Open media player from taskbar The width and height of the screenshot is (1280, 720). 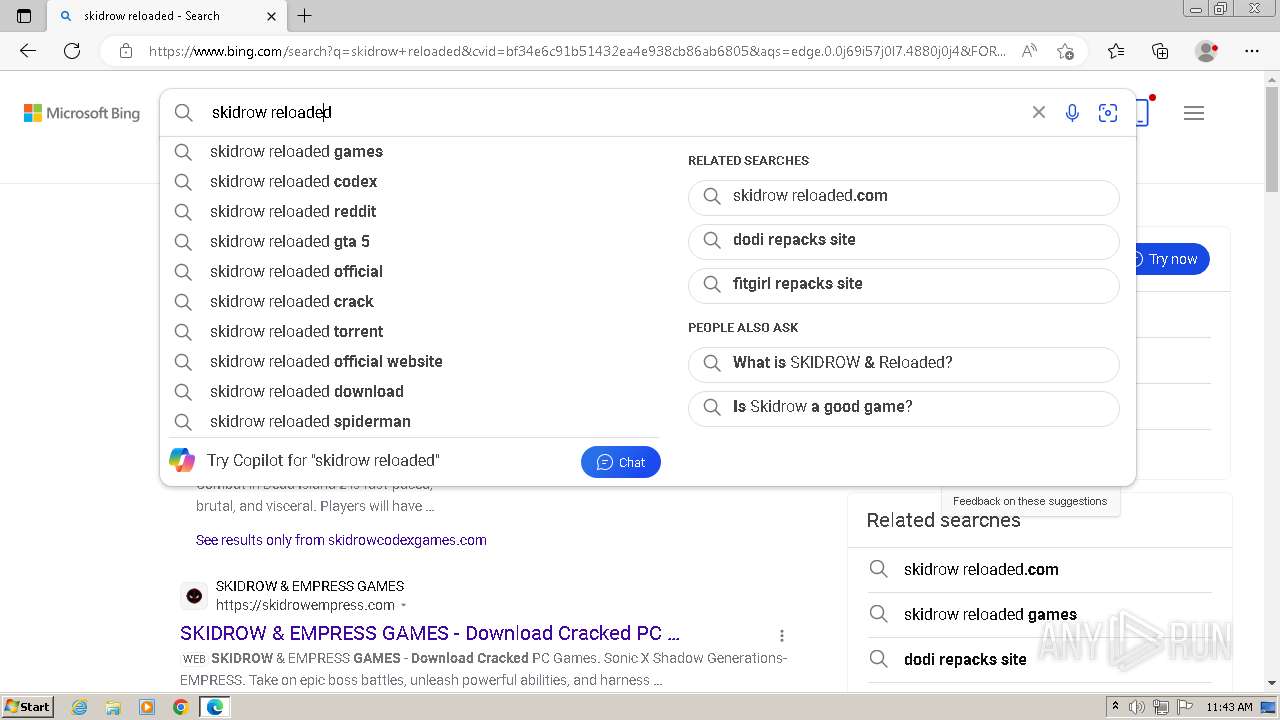coord(147,707)
